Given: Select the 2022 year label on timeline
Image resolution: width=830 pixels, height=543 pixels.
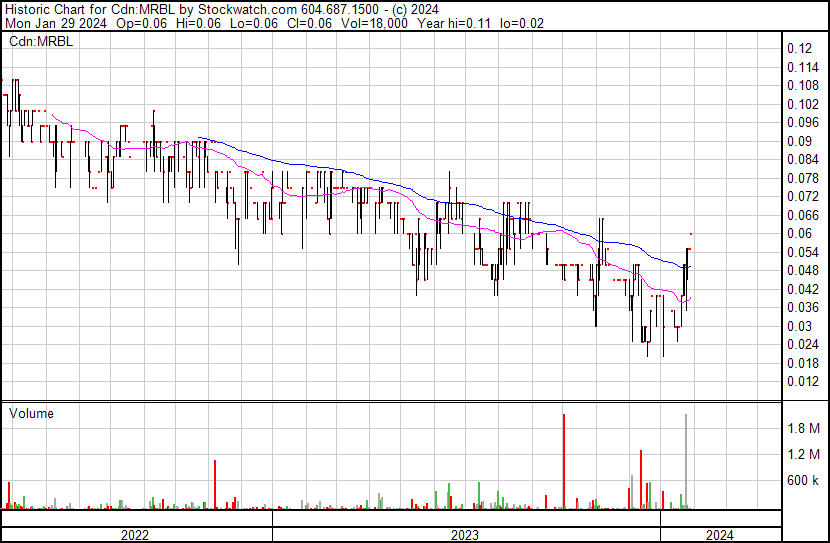Looking at the screenshot, I should pyautogui.click(x=134, y=535).
